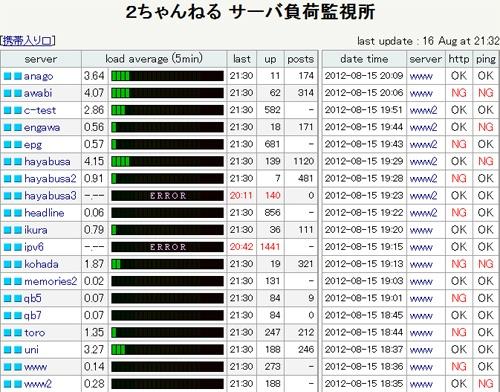This screenshot has width=500, height=392.
Task: Click the first blue square icon beside www2
Action: click(7, 384)
